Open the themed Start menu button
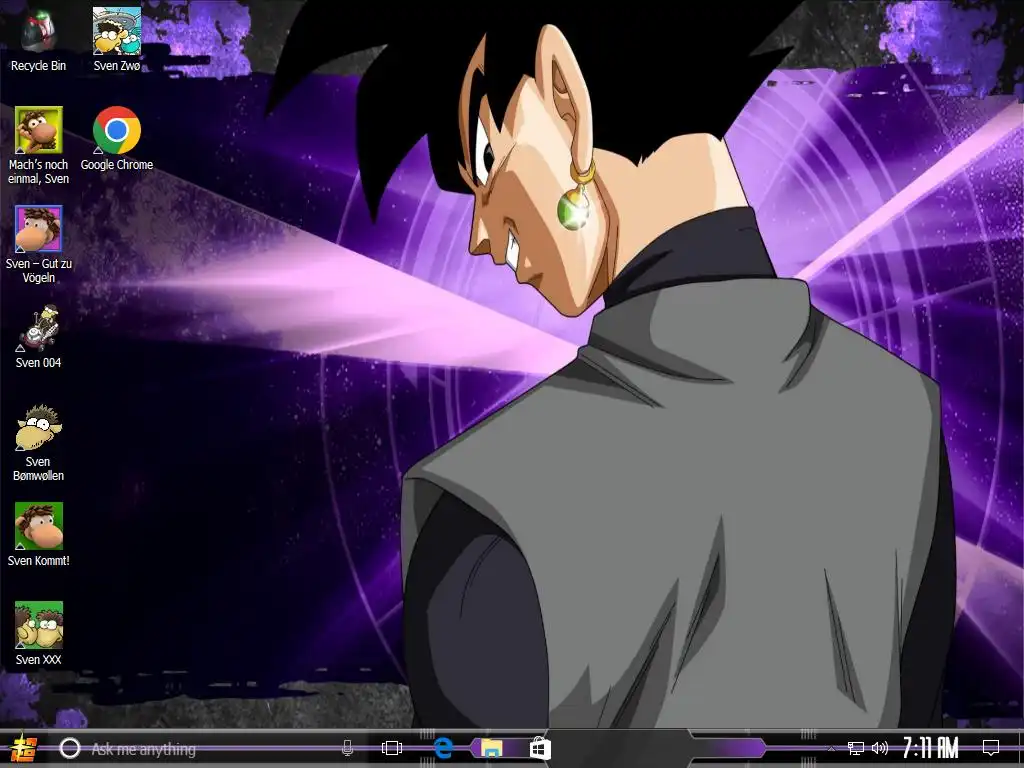1024x768 pixels. 23,748
